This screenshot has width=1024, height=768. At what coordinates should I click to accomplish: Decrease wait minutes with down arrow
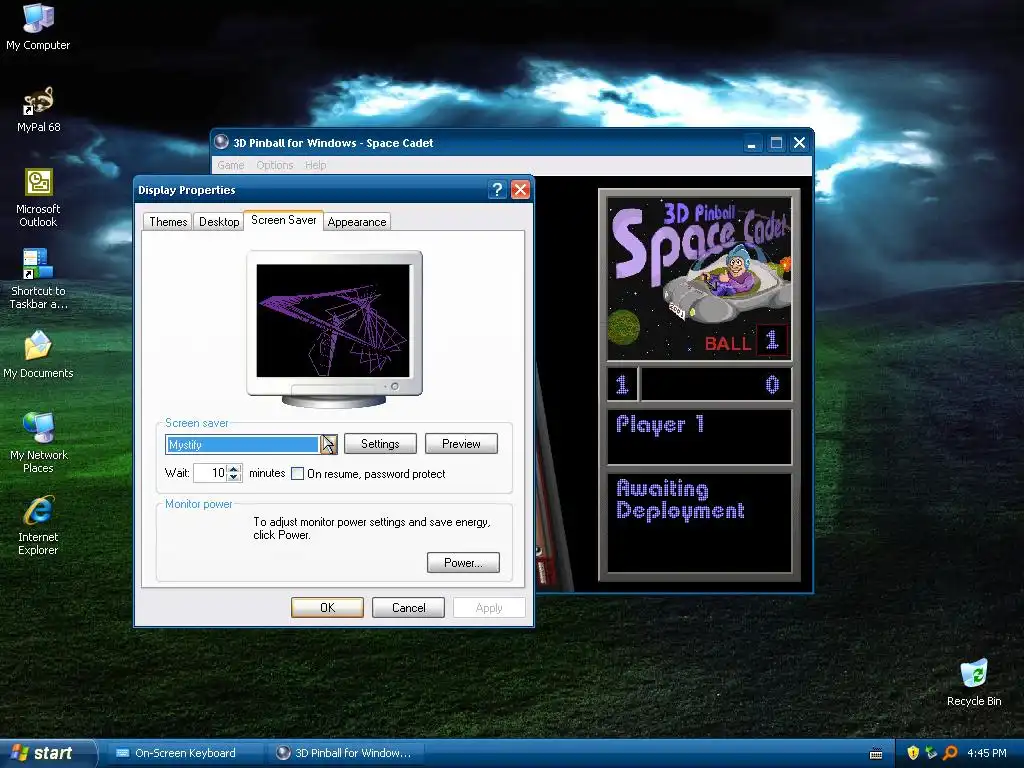(x=234, y=477)
